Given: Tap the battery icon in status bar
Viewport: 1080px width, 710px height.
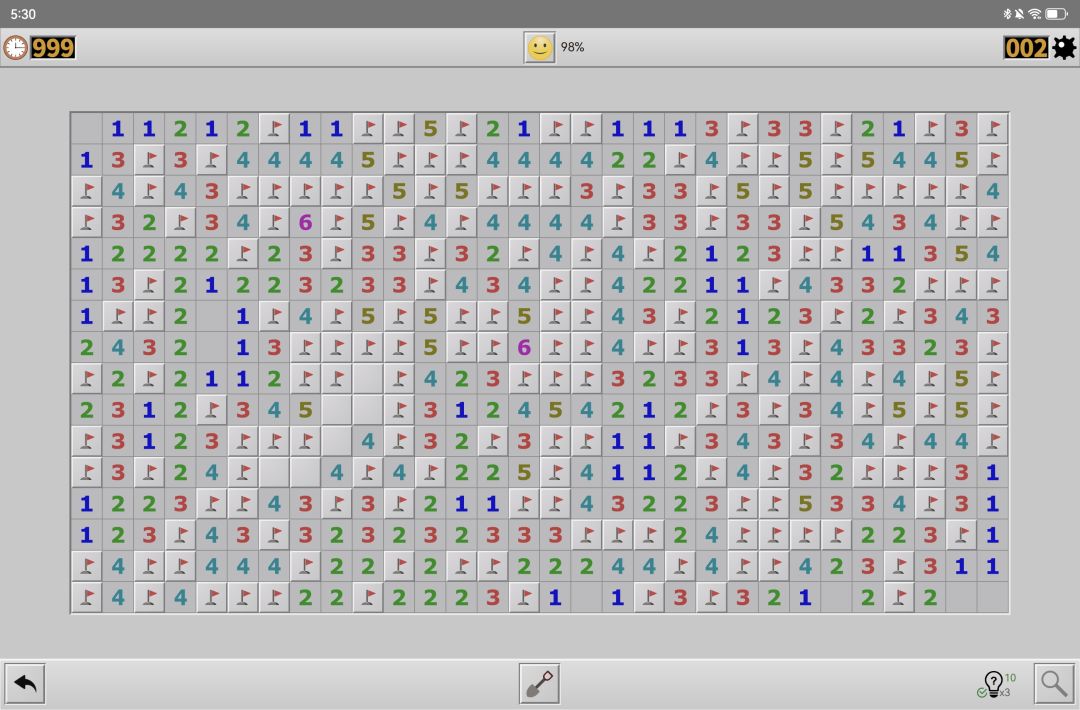Looking at the screenshot, I should 1057,14.
